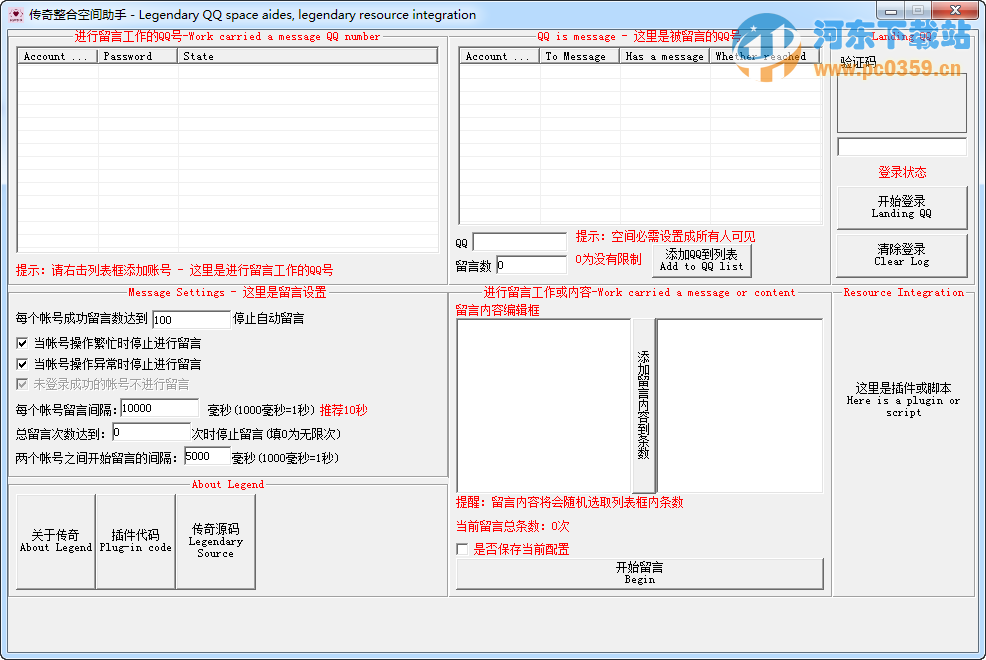Click the Account column header in working QQ list
Screen dimensions: 986x660
tap(57, 56)
